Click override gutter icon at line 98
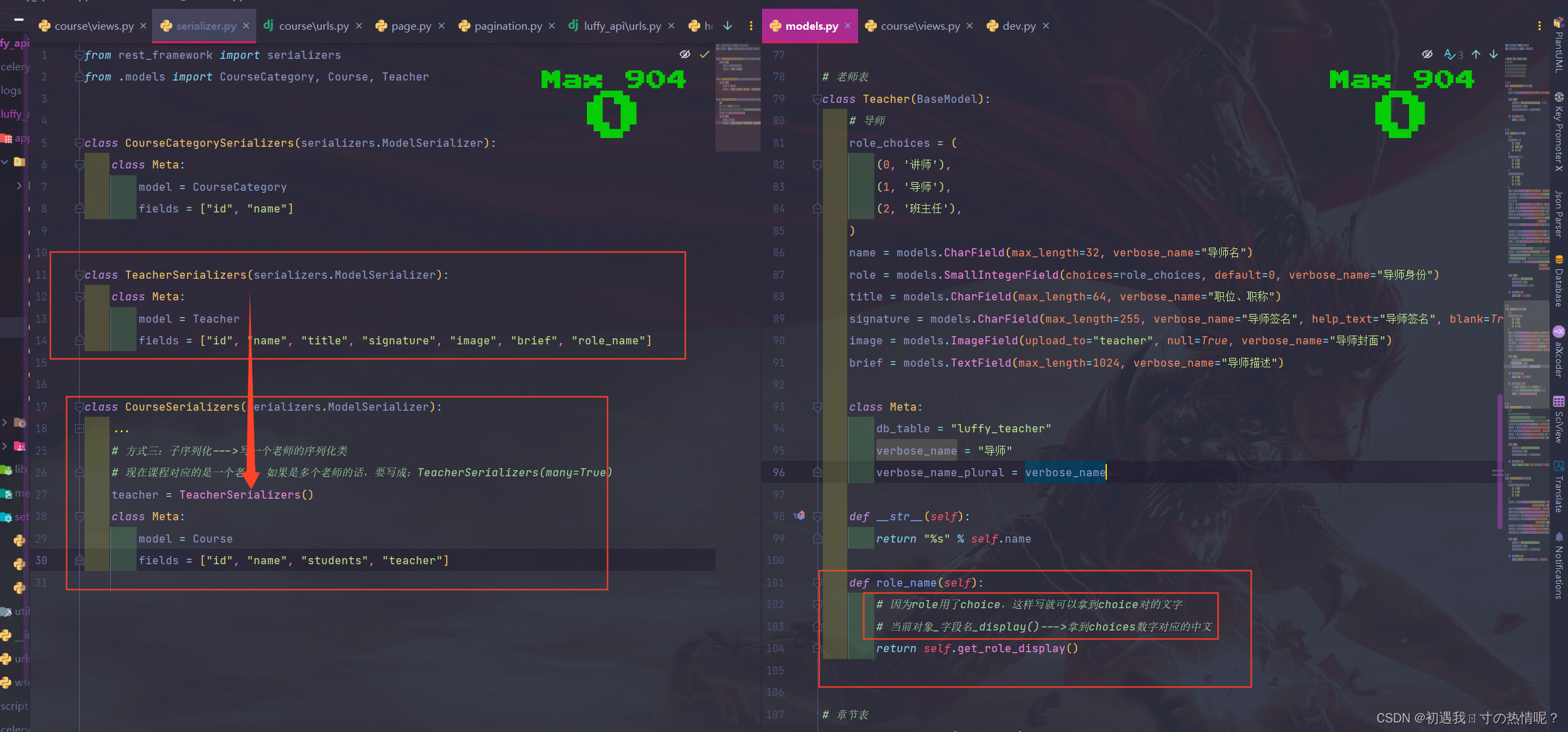 (800, 516)
